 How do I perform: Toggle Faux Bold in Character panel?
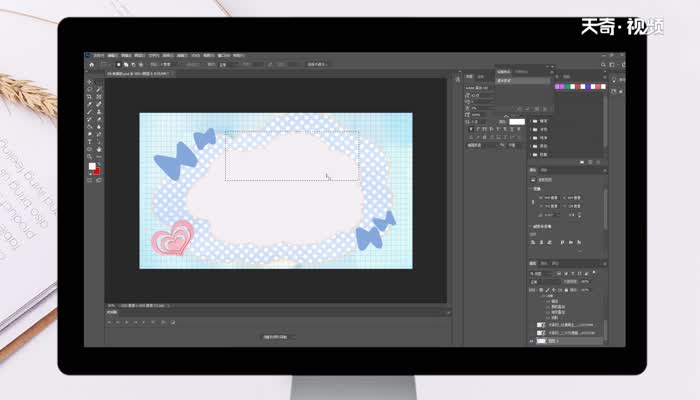(x=471, y=129)
